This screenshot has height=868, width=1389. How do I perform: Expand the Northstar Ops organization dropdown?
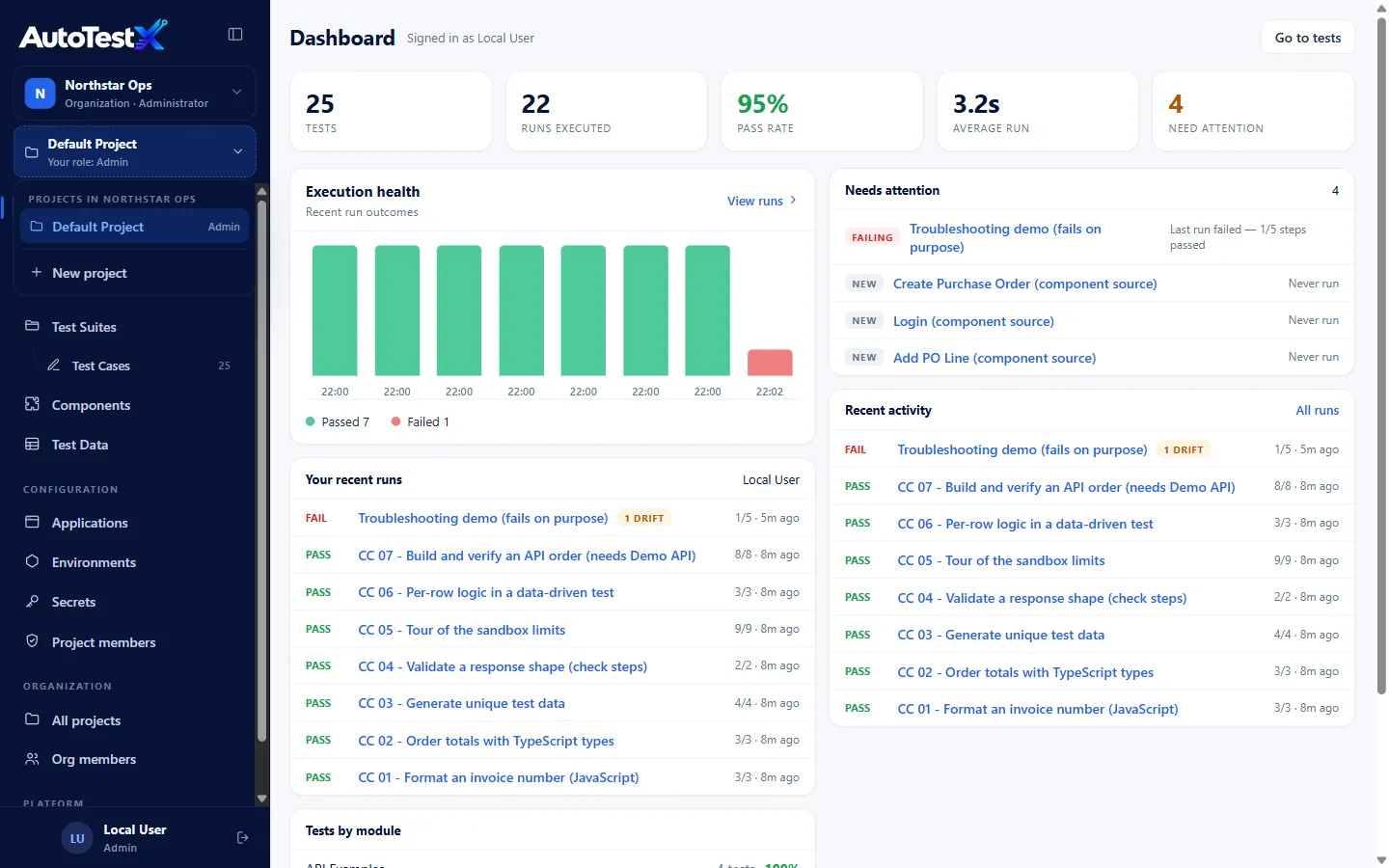pos(237,93)
